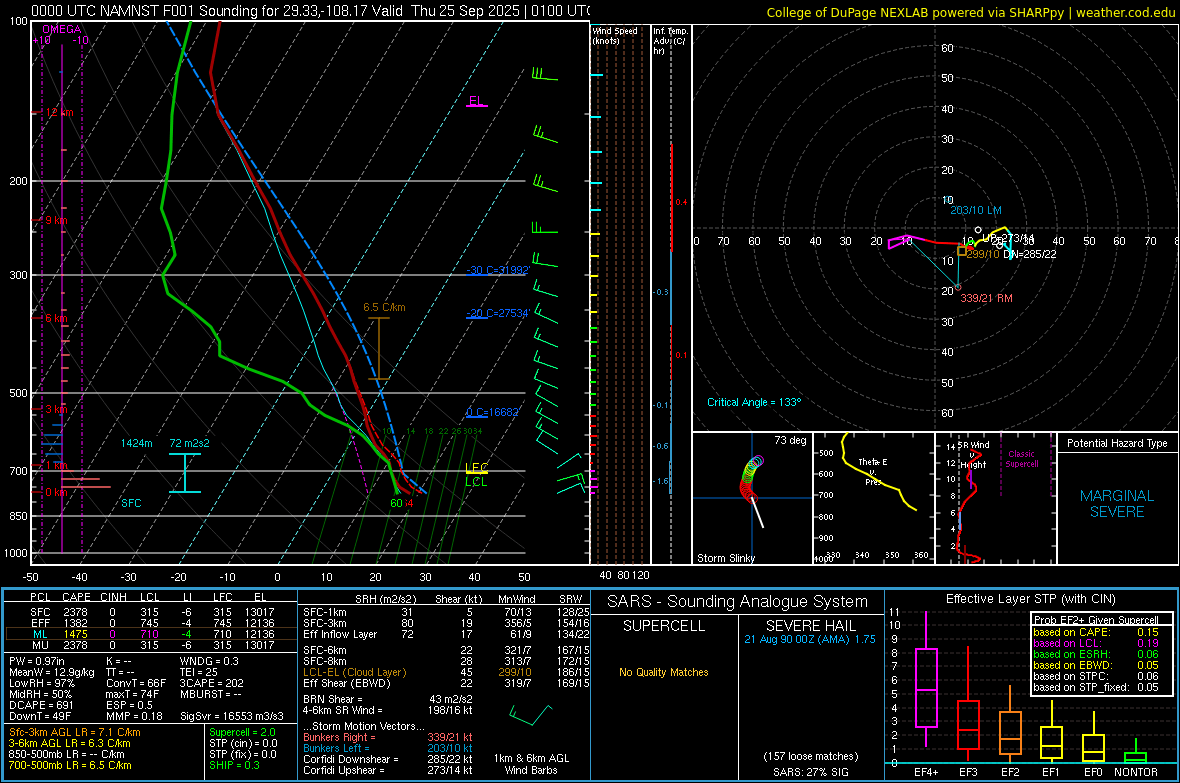Click the green 'LCL' marker on the skew-T
The image size is (1180, 783).
[476, 482]
